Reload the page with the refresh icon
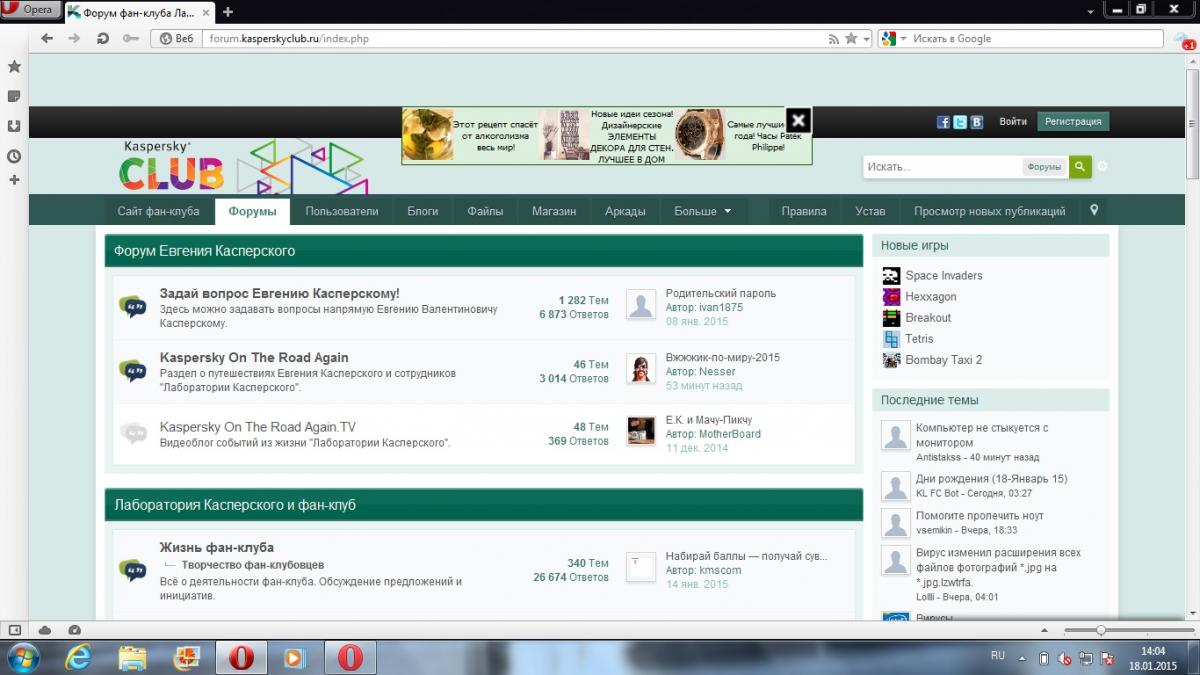 [102, 38]
